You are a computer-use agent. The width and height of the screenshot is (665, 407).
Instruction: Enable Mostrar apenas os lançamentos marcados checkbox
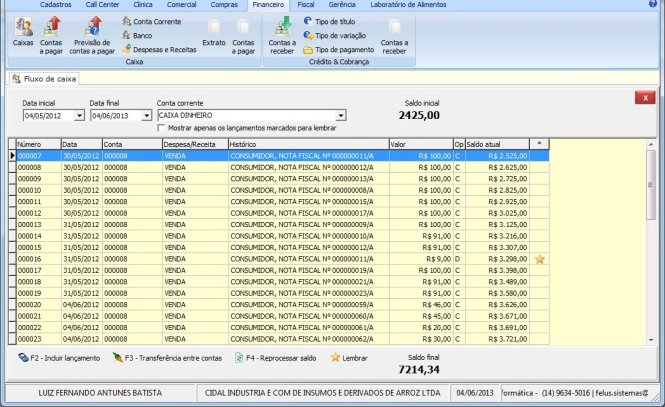point(161,128)
